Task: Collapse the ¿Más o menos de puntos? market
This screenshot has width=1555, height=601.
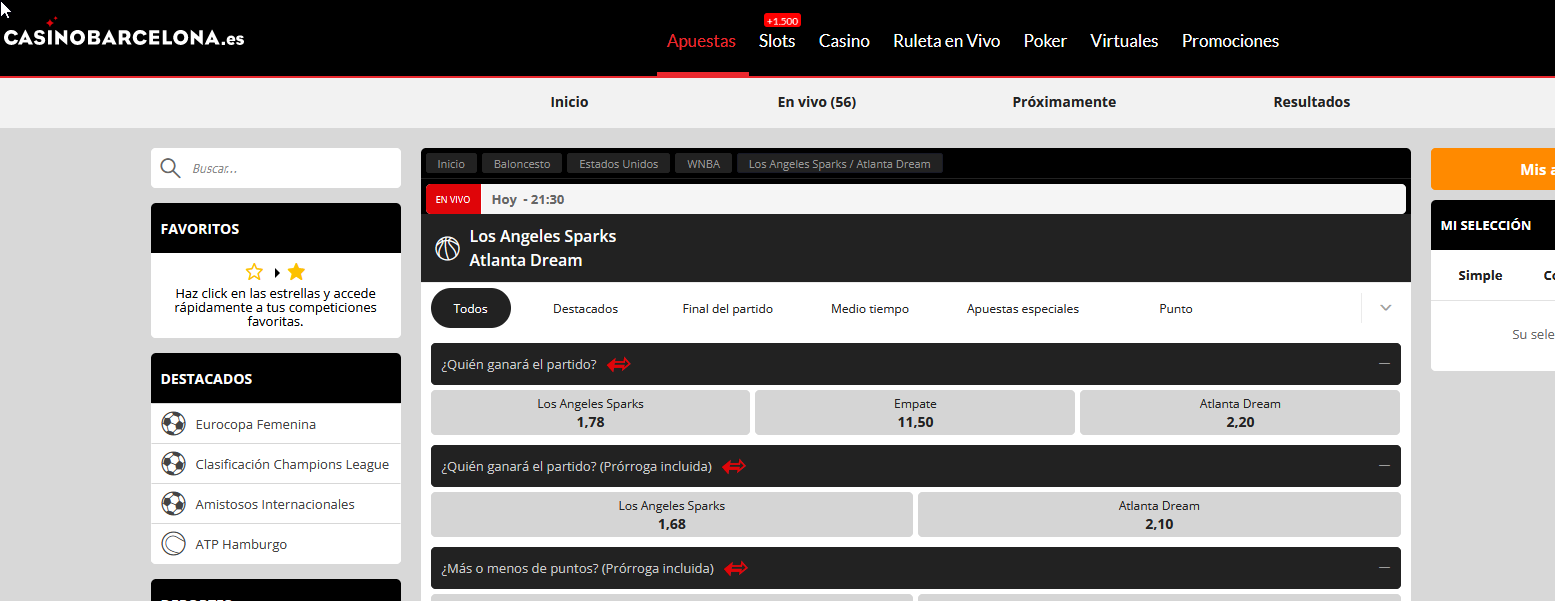Action: tap(1385, 568)
